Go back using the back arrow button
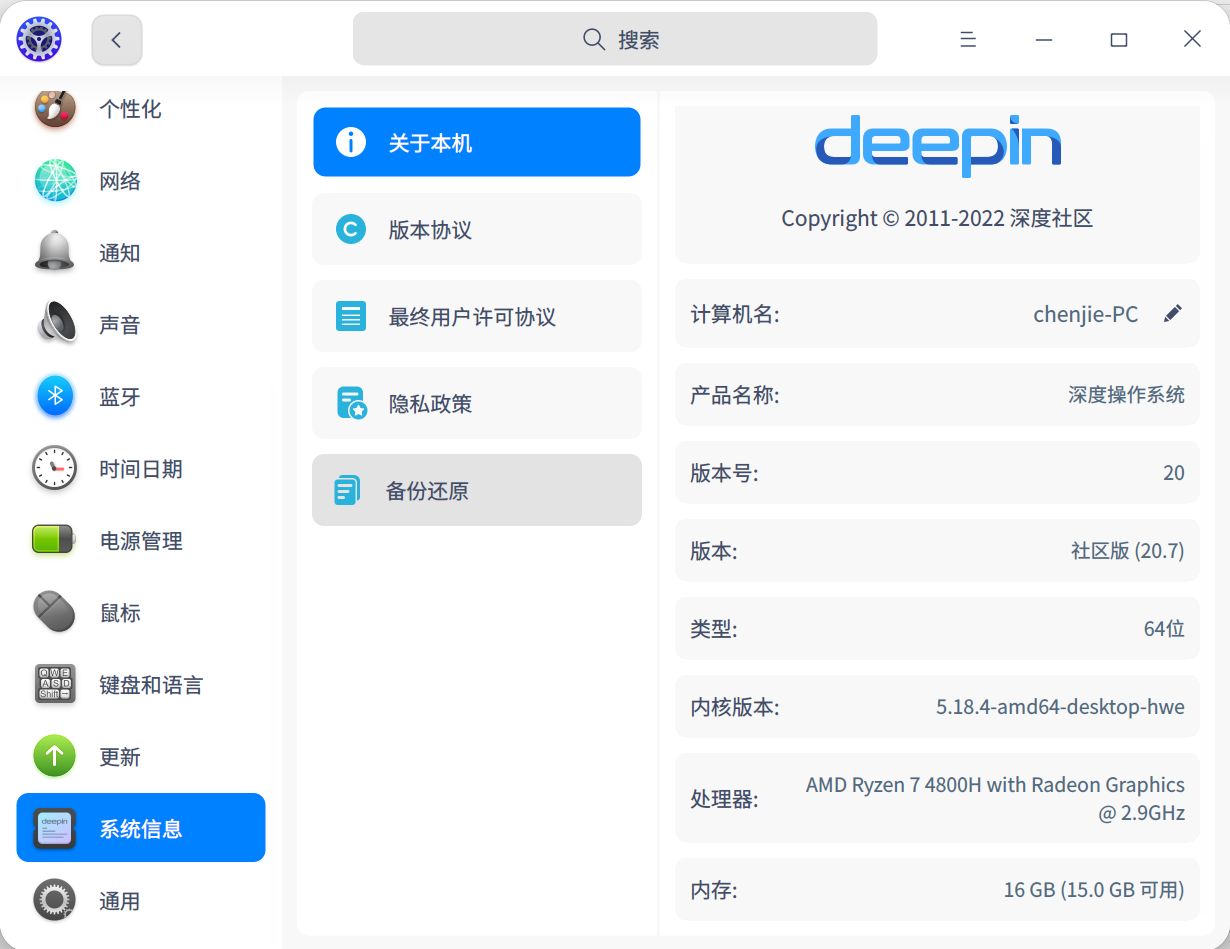This screenshot has height=949, width=1230. 117,40
